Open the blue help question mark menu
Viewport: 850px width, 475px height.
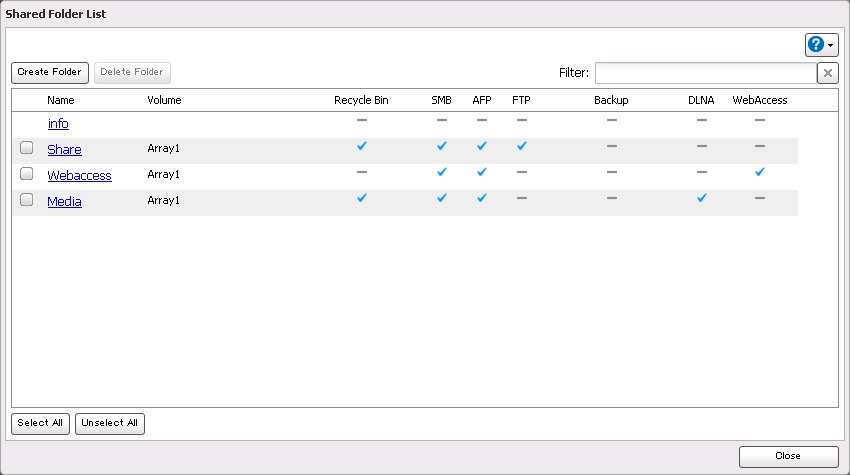click(821, 45)
